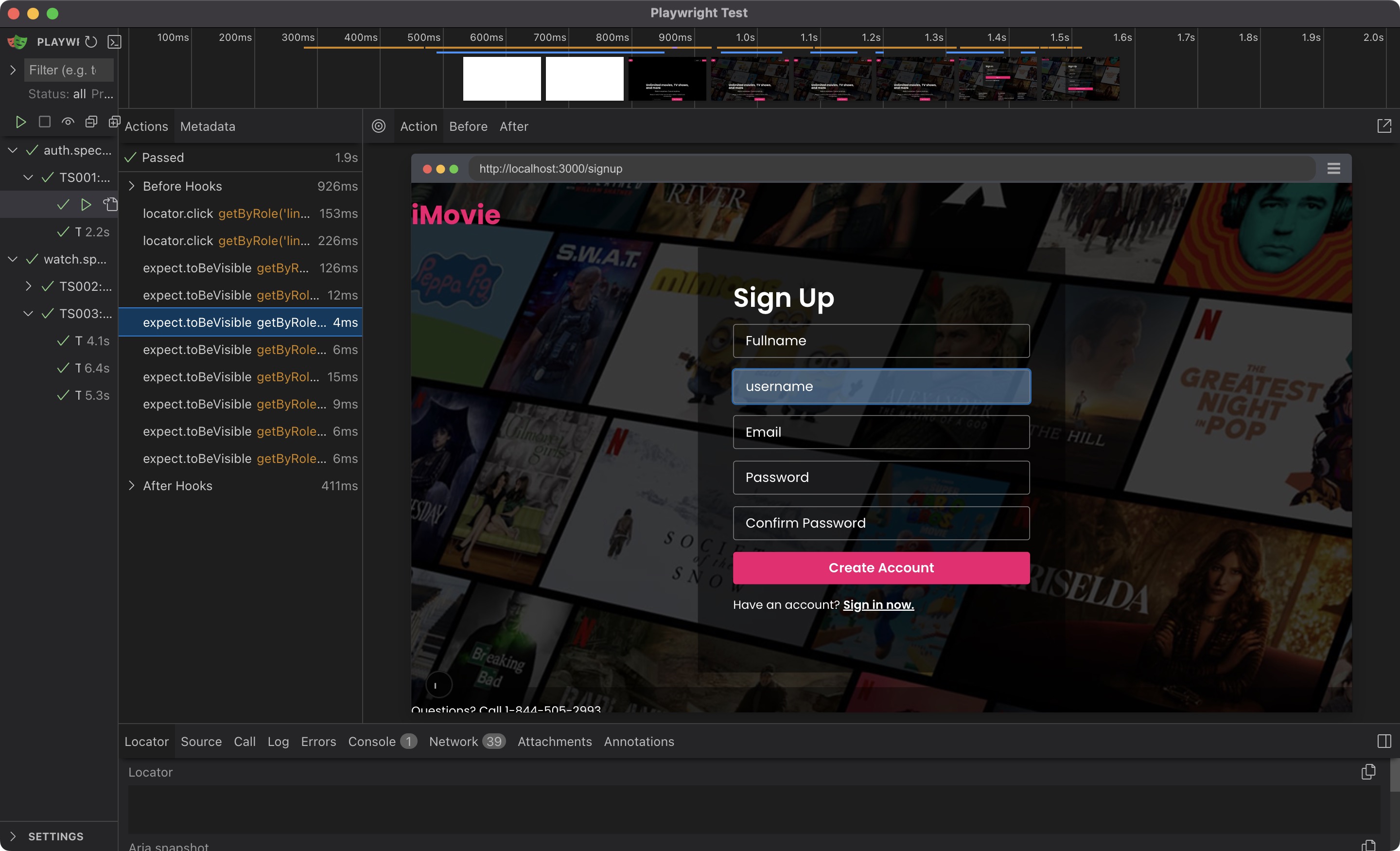Click the Locator editor text area
Viewport: 1400px width, 851px height.
coord(754,810)
